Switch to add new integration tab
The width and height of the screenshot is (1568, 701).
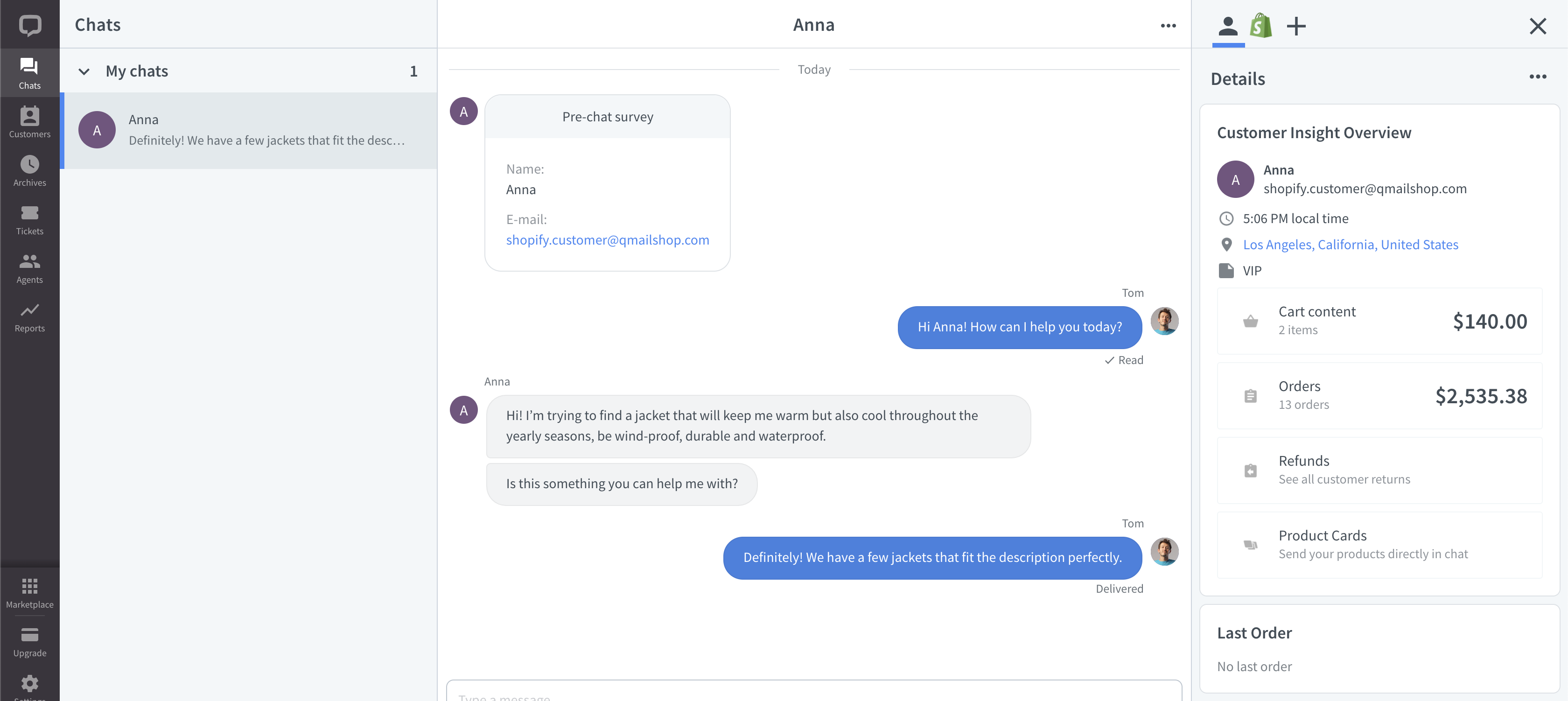pos(1294,25)
